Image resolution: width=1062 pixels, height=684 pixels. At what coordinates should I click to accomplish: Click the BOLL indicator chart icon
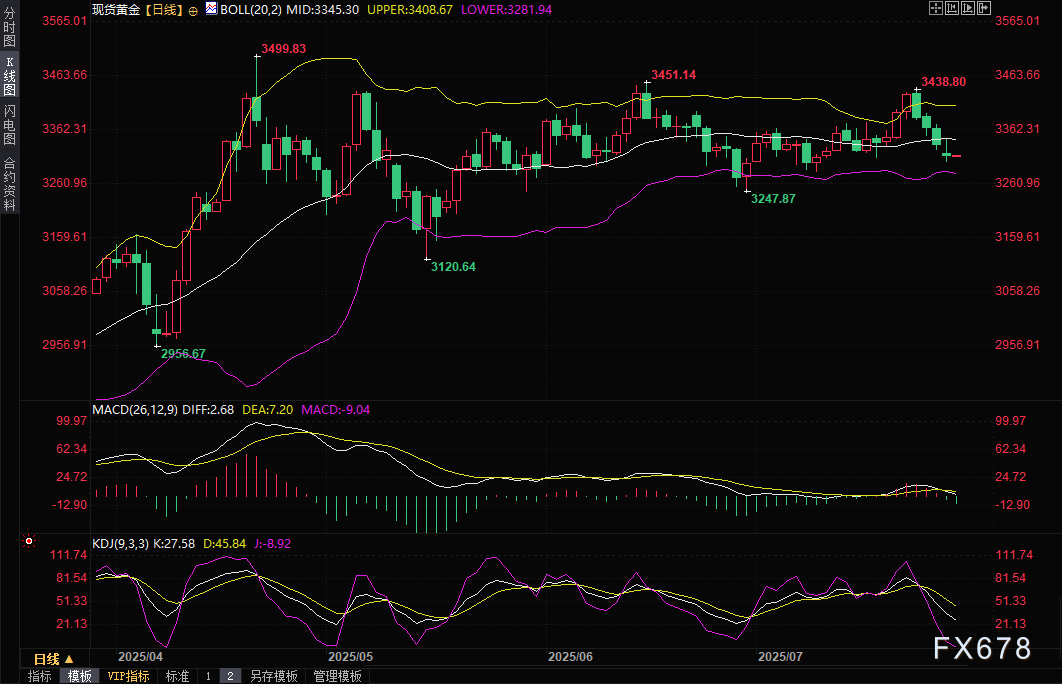pos(211,9)
